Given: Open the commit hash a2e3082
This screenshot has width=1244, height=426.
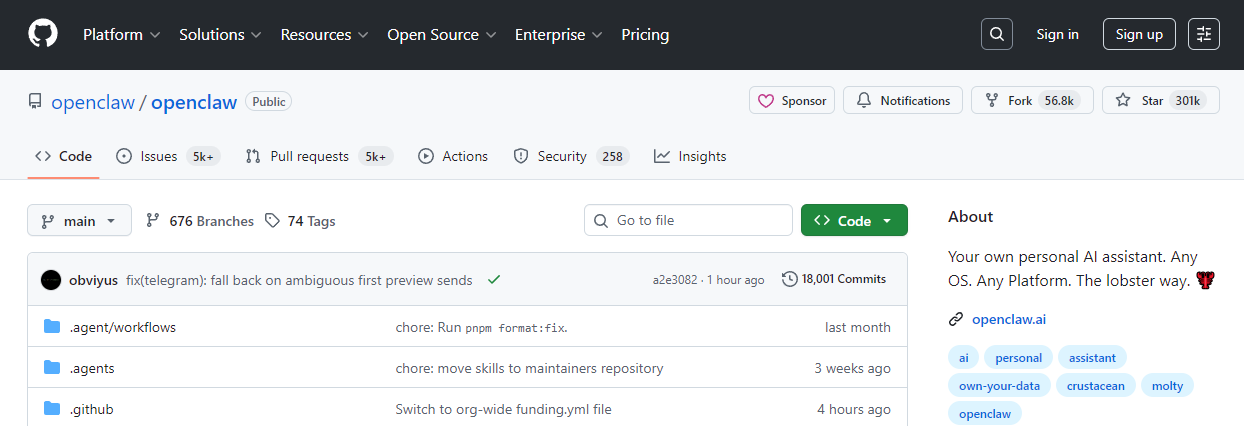Looking at the screenshot, I should 675,280.
